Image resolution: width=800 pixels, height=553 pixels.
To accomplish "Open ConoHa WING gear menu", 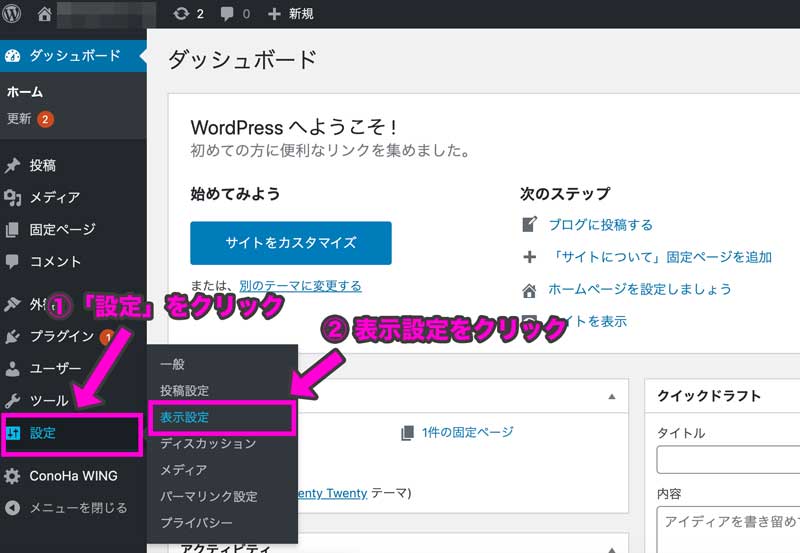I will coord(73,475).
